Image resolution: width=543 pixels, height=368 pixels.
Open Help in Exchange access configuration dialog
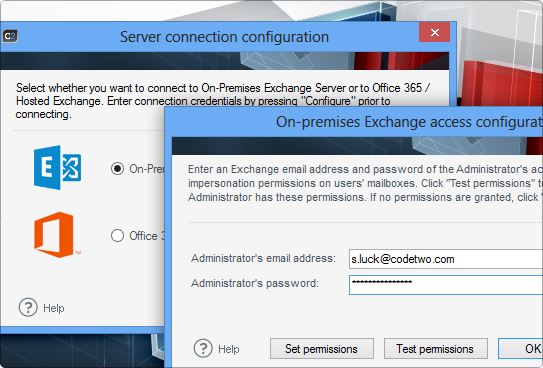pyautogui.click(x=229, y=349)
